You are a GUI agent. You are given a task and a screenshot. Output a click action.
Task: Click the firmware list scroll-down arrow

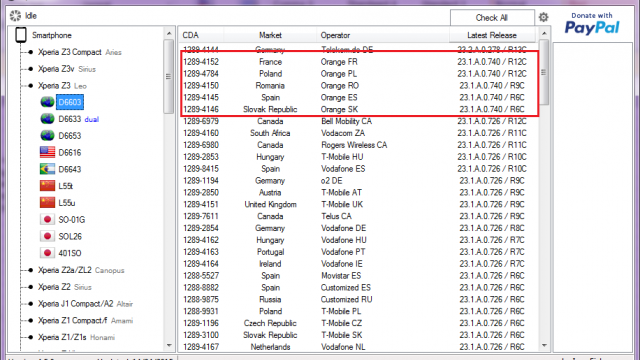click(x=544, y=346)
